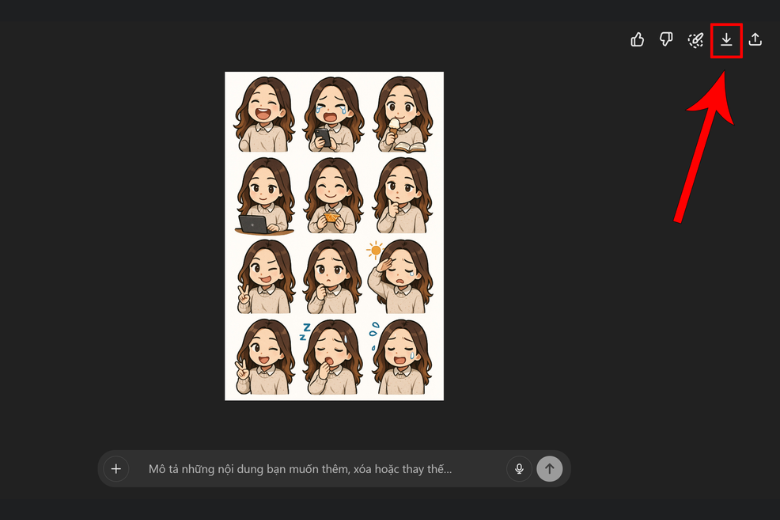
Task: Select the crying girl holding phone sticker
Action: [334, 114]
